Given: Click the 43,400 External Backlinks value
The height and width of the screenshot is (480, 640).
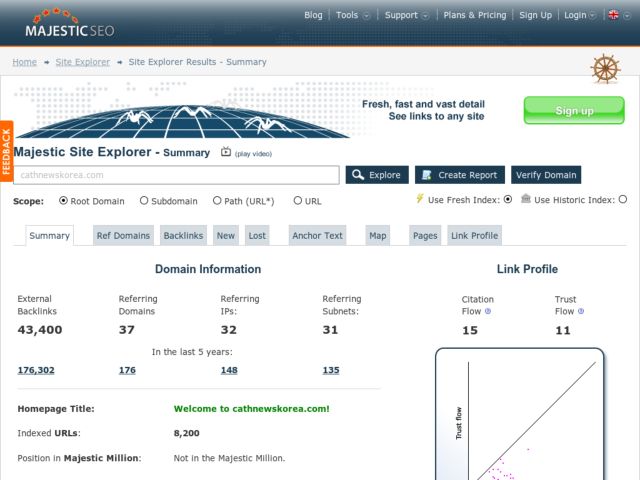Looking at the screenshot, I should pyautogui.click(x=40, y=330).
